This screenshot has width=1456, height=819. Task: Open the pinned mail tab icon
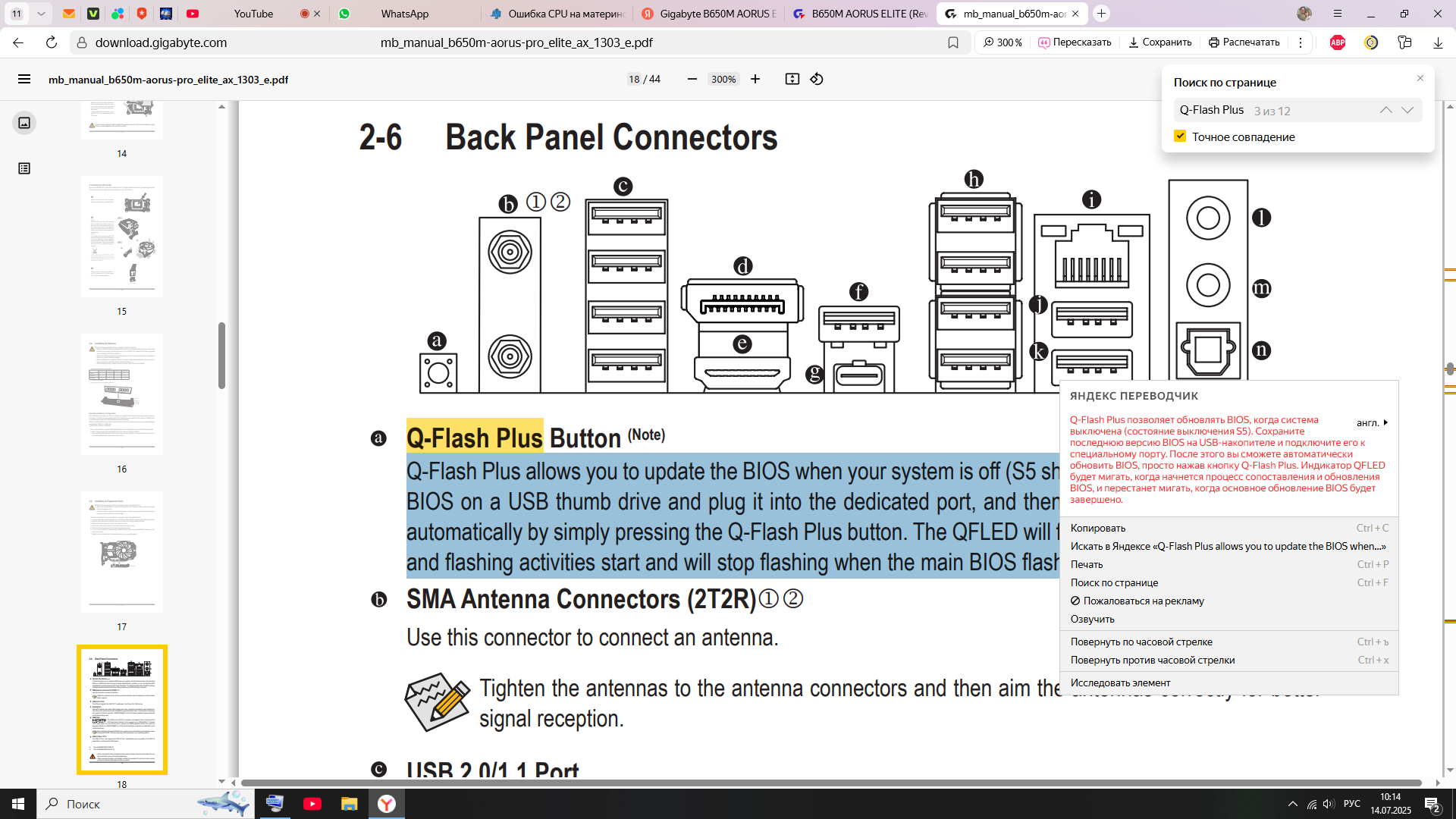click(69, 14)
